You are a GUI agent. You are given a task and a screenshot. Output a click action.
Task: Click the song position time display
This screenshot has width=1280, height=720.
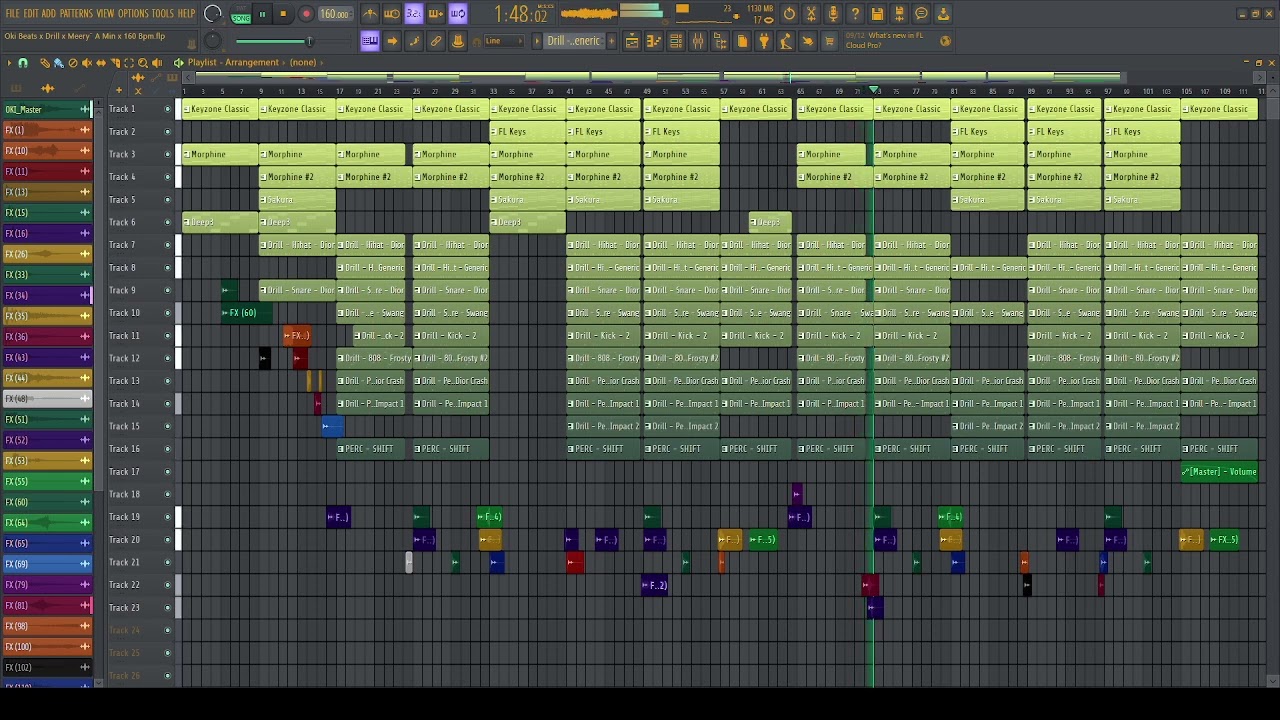point(521,15)
